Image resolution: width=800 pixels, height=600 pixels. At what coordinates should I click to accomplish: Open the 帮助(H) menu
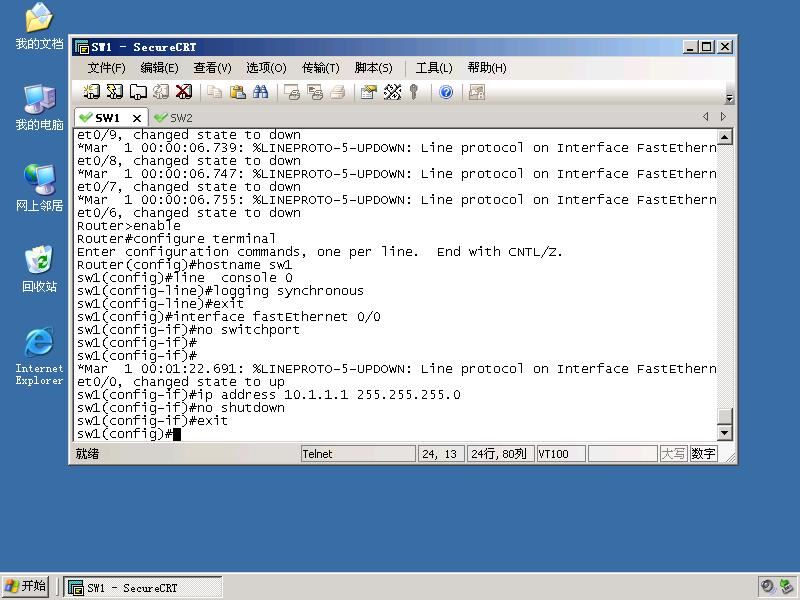(x=487, y=68)
